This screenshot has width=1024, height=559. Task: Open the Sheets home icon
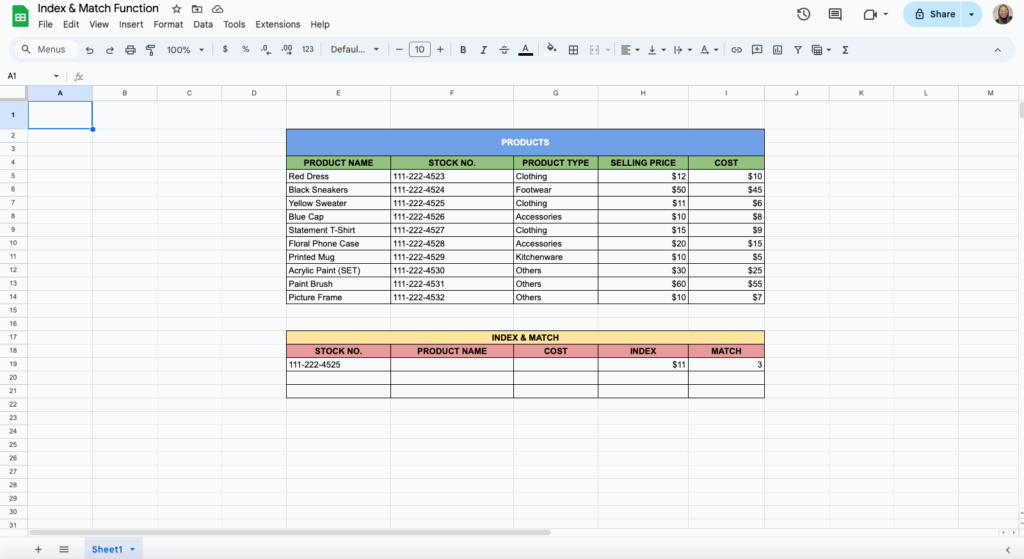[x=20, y=16]
